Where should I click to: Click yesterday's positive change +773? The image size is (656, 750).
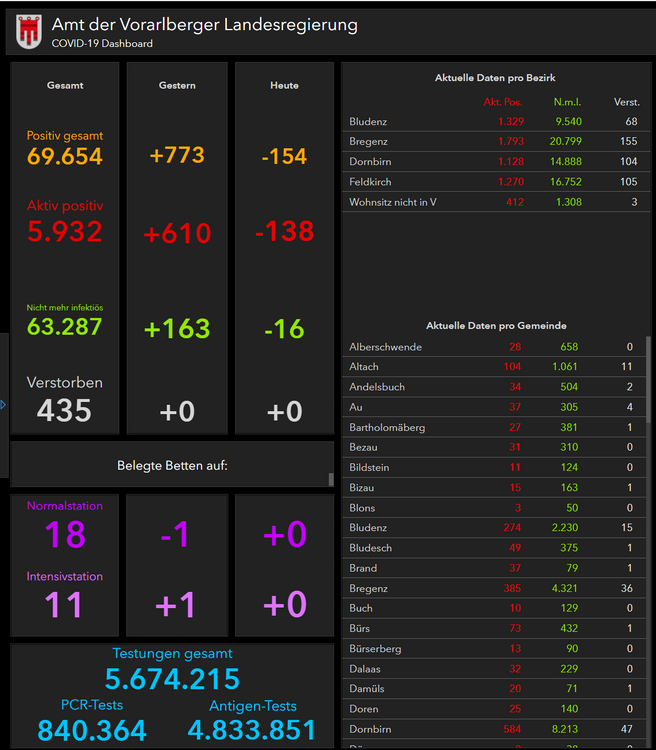[x=177, y=155]
